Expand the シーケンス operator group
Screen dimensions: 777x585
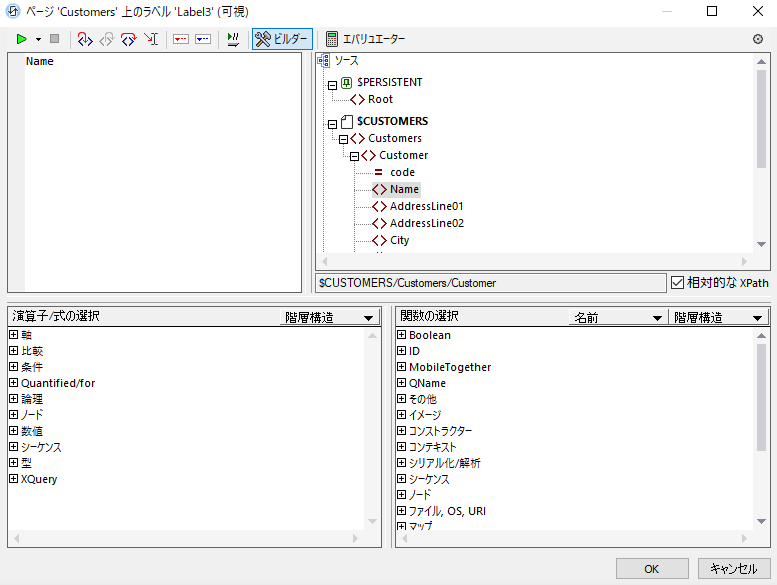(x=13, y=447)
